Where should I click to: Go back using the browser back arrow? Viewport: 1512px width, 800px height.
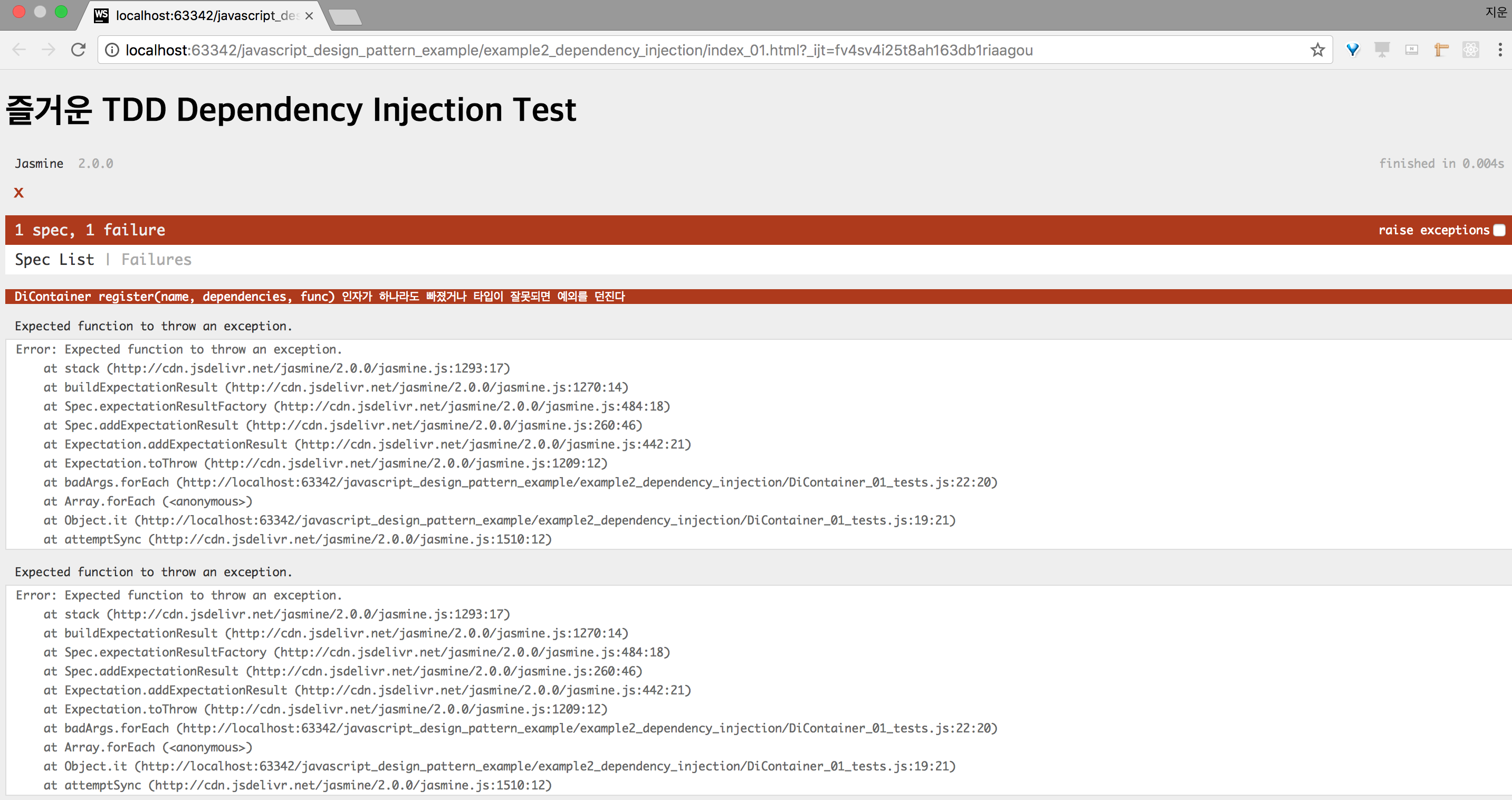[x=19, y=50]
